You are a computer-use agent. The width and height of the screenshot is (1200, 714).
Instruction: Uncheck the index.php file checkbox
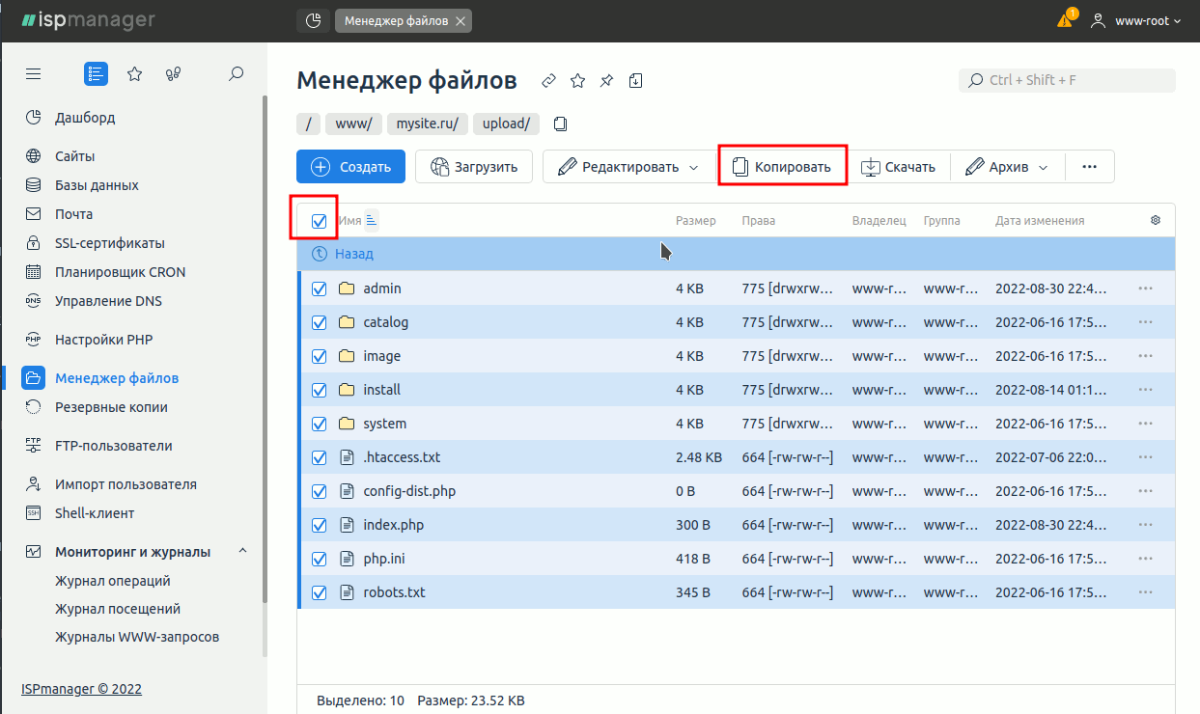[319, 525]
